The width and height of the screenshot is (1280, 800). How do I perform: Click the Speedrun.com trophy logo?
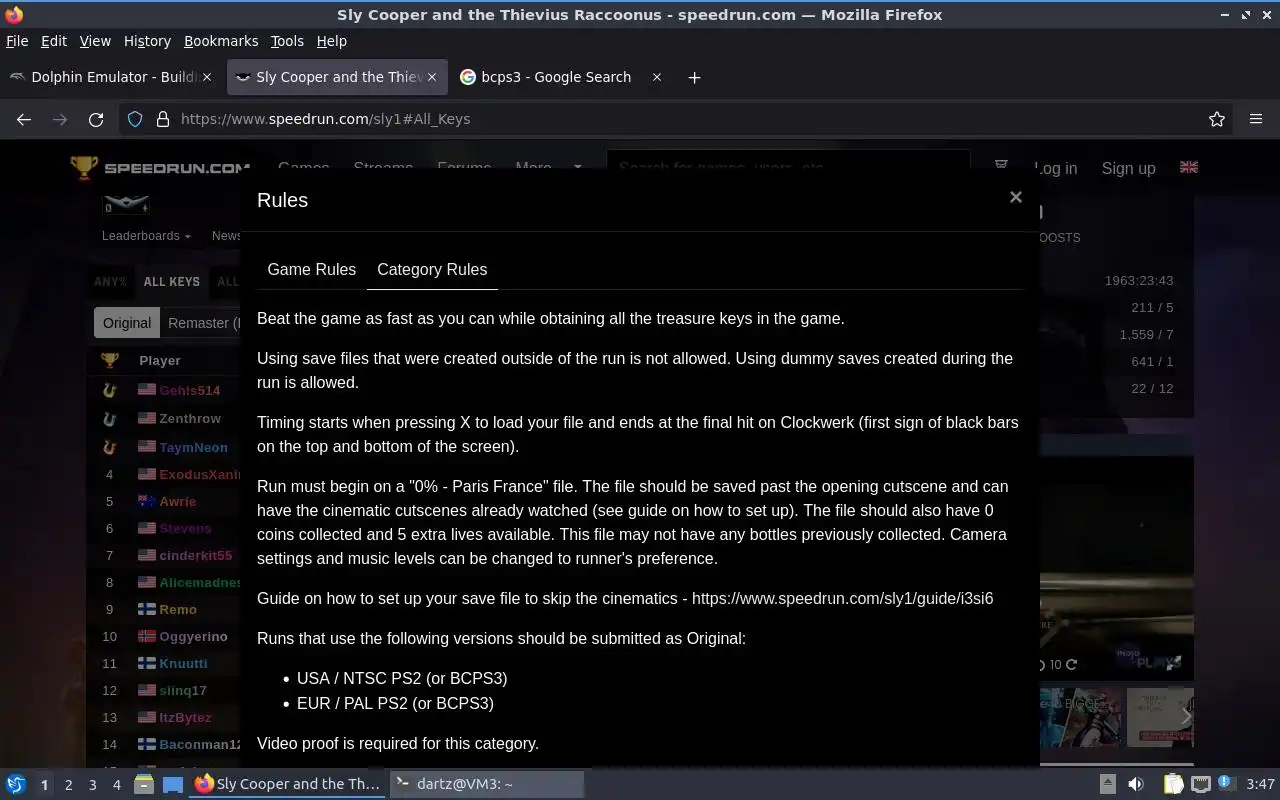click(160, 168)
